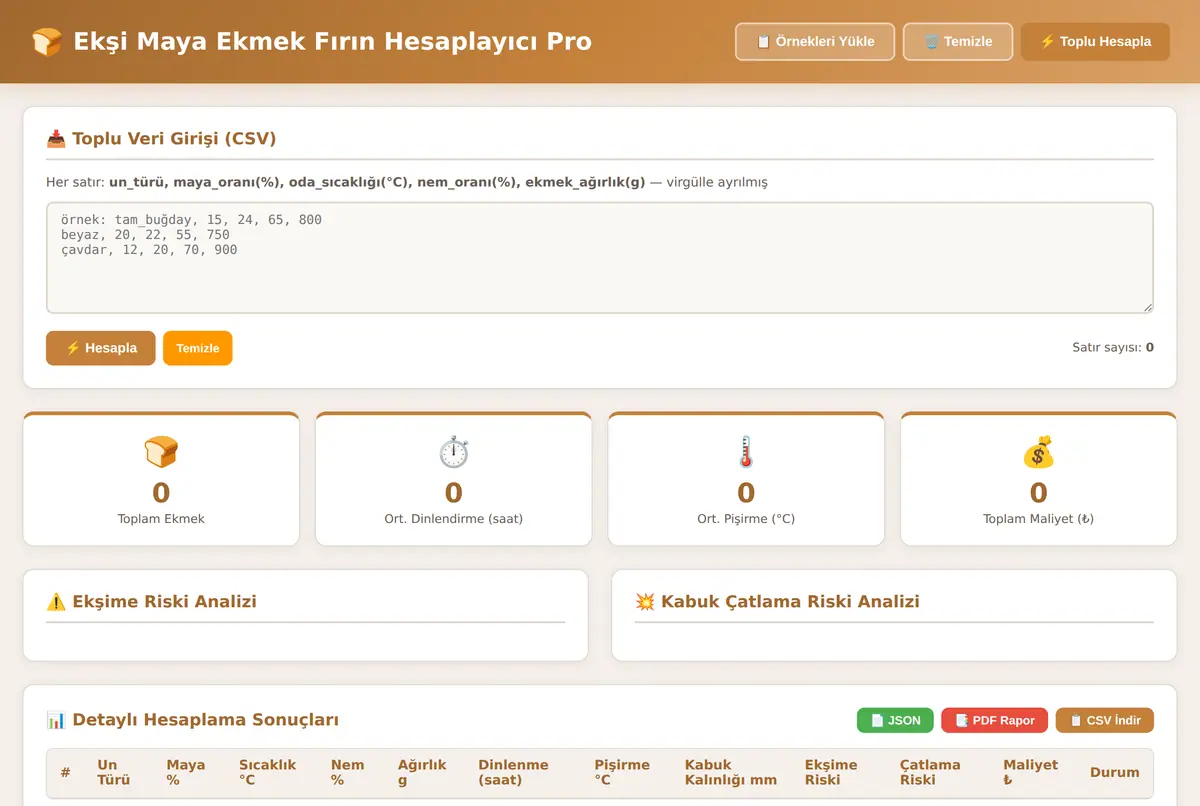Viewport: 1200px width, 806px height.
Task: Click the header Temizle trash button
Action: pyautogui.click(x=958, y=42)
